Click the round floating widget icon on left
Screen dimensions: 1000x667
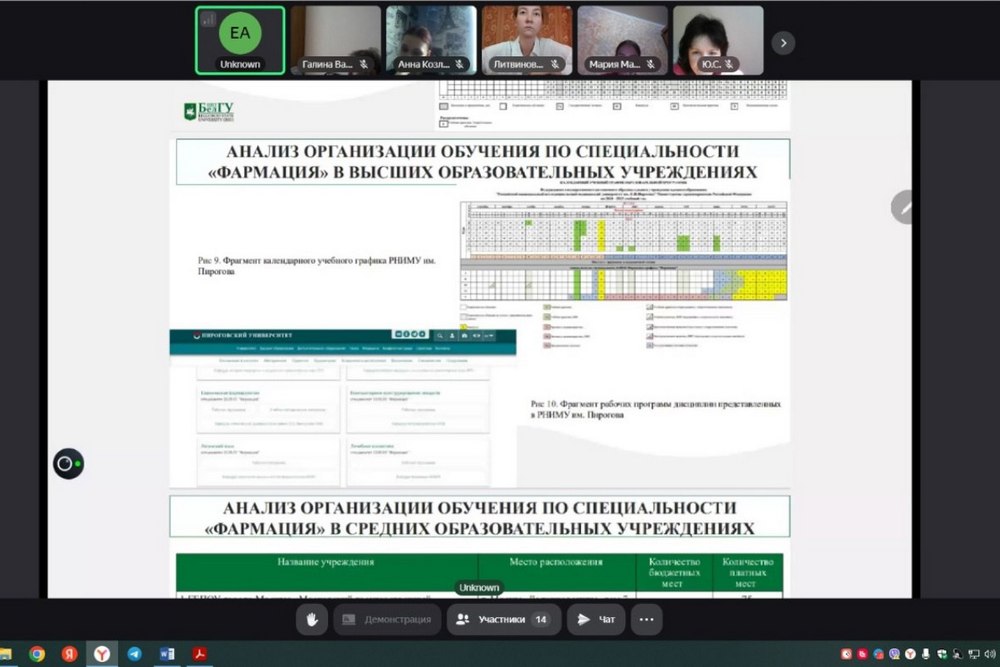point(68,464)
